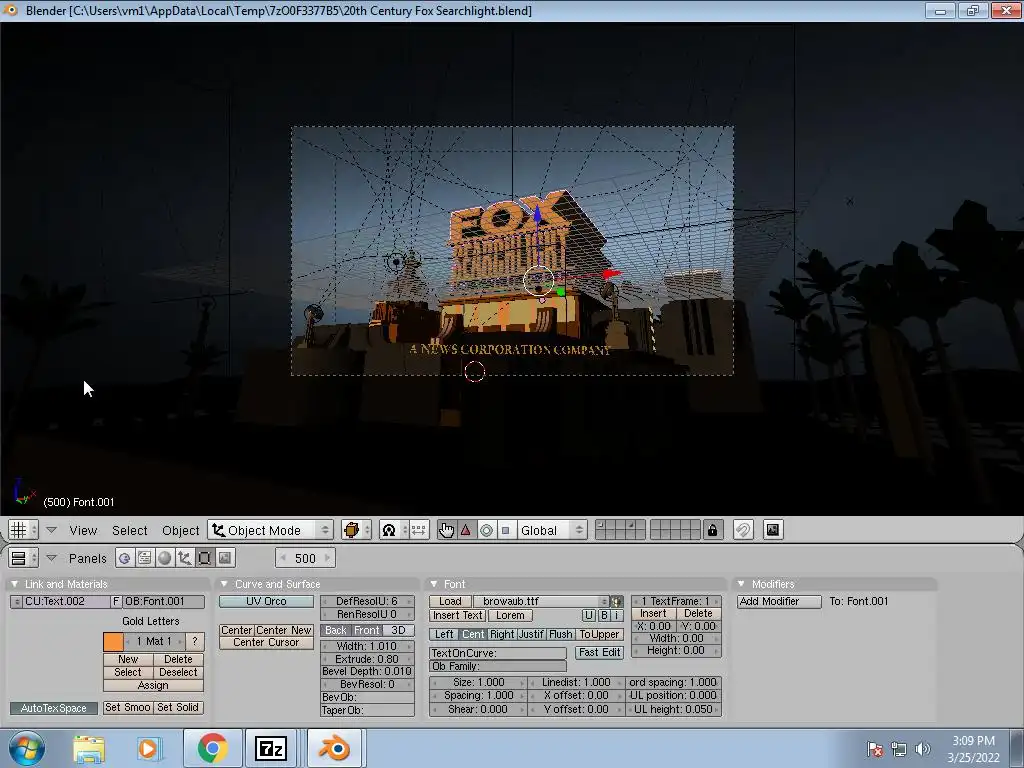Screen dimensions: 1024x768
Task: Open the Object Mode dropdown
Action: tap(271, 530)
